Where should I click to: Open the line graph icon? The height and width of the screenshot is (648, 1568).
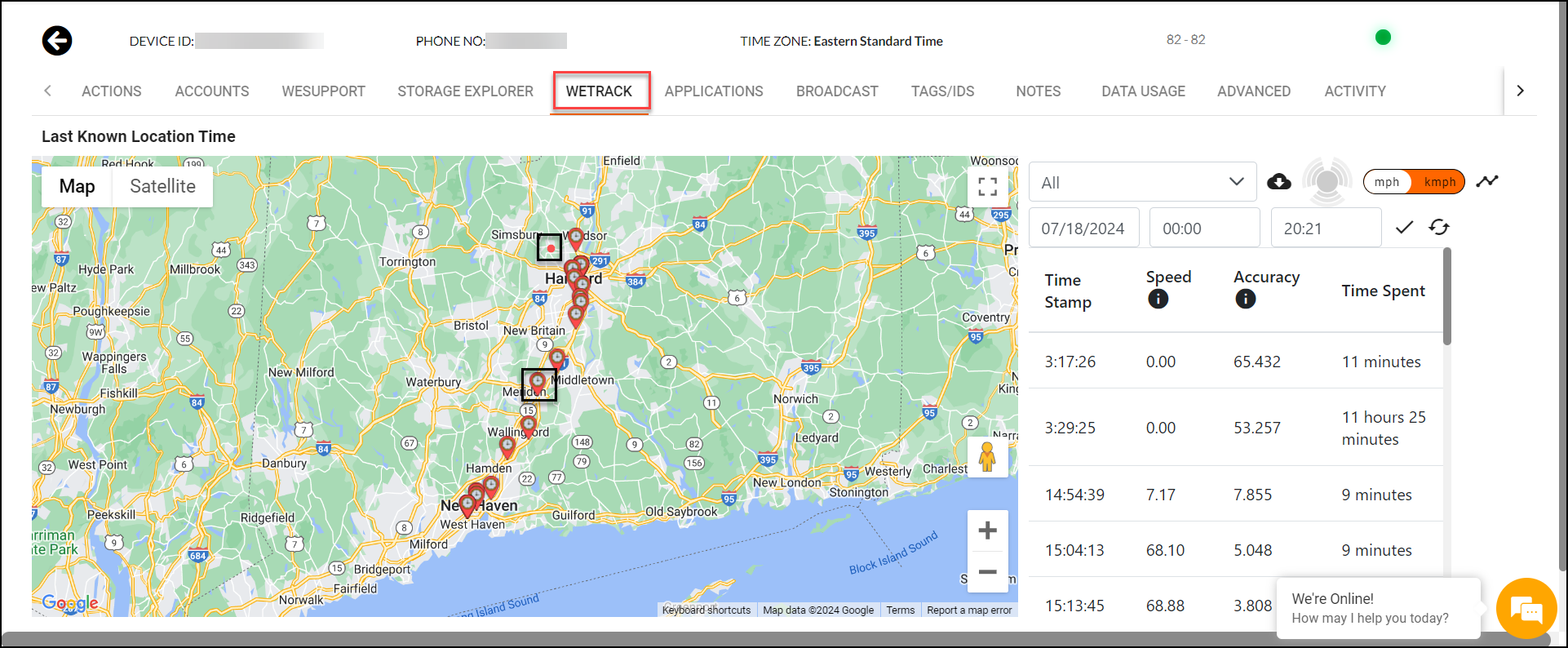tap(1487, 181)
